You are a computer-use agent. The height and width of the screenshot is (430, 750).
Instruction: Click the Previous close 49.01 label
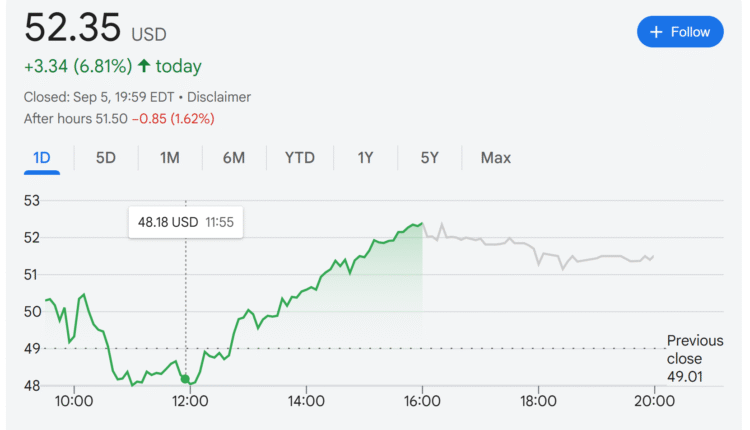(x=694, y=358)
